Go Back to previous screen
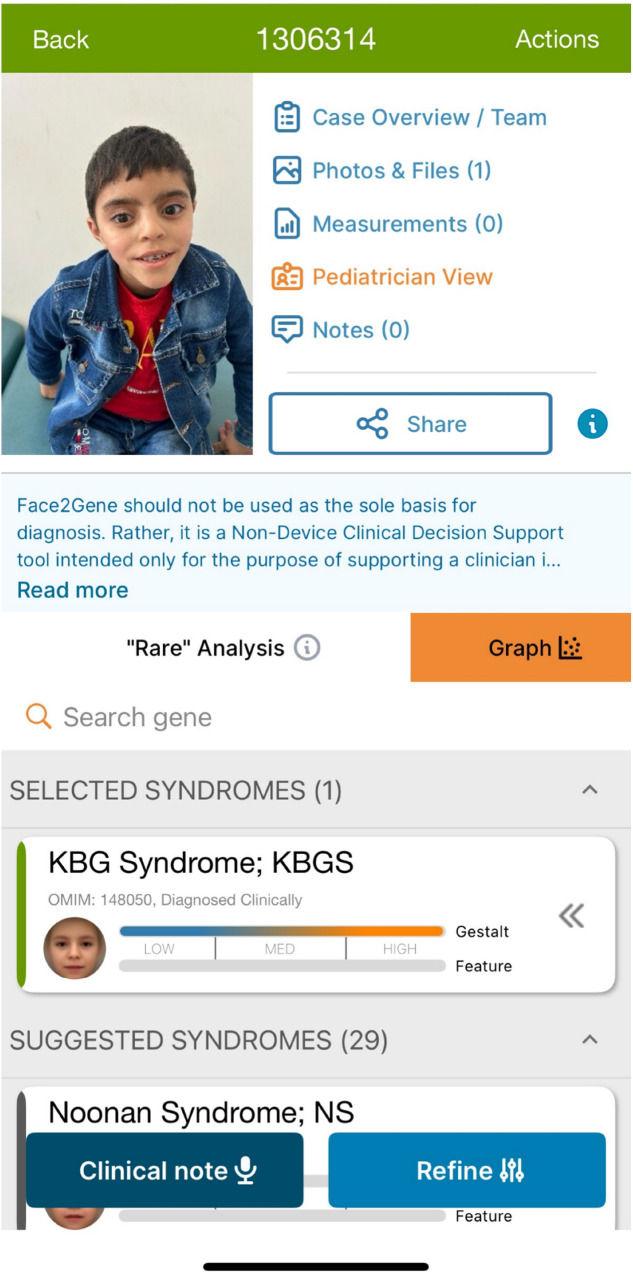Image resolution: width=633 pixels, height=1274 pixels. pos(61,39)
